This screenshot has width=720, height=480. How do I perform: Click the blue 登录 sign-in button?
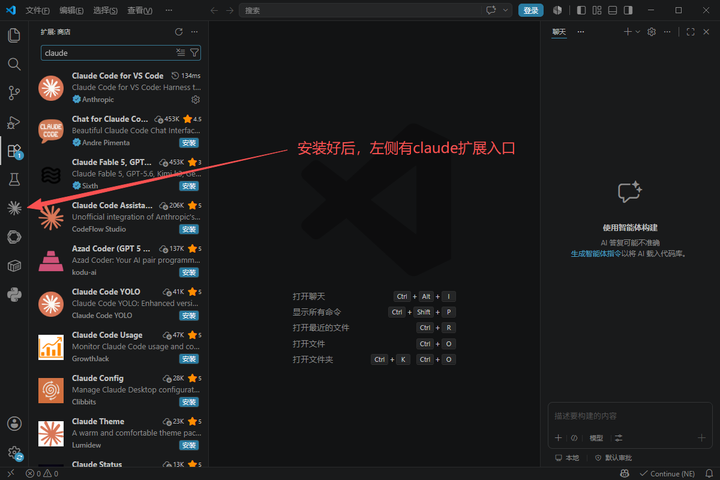[530, 10]
